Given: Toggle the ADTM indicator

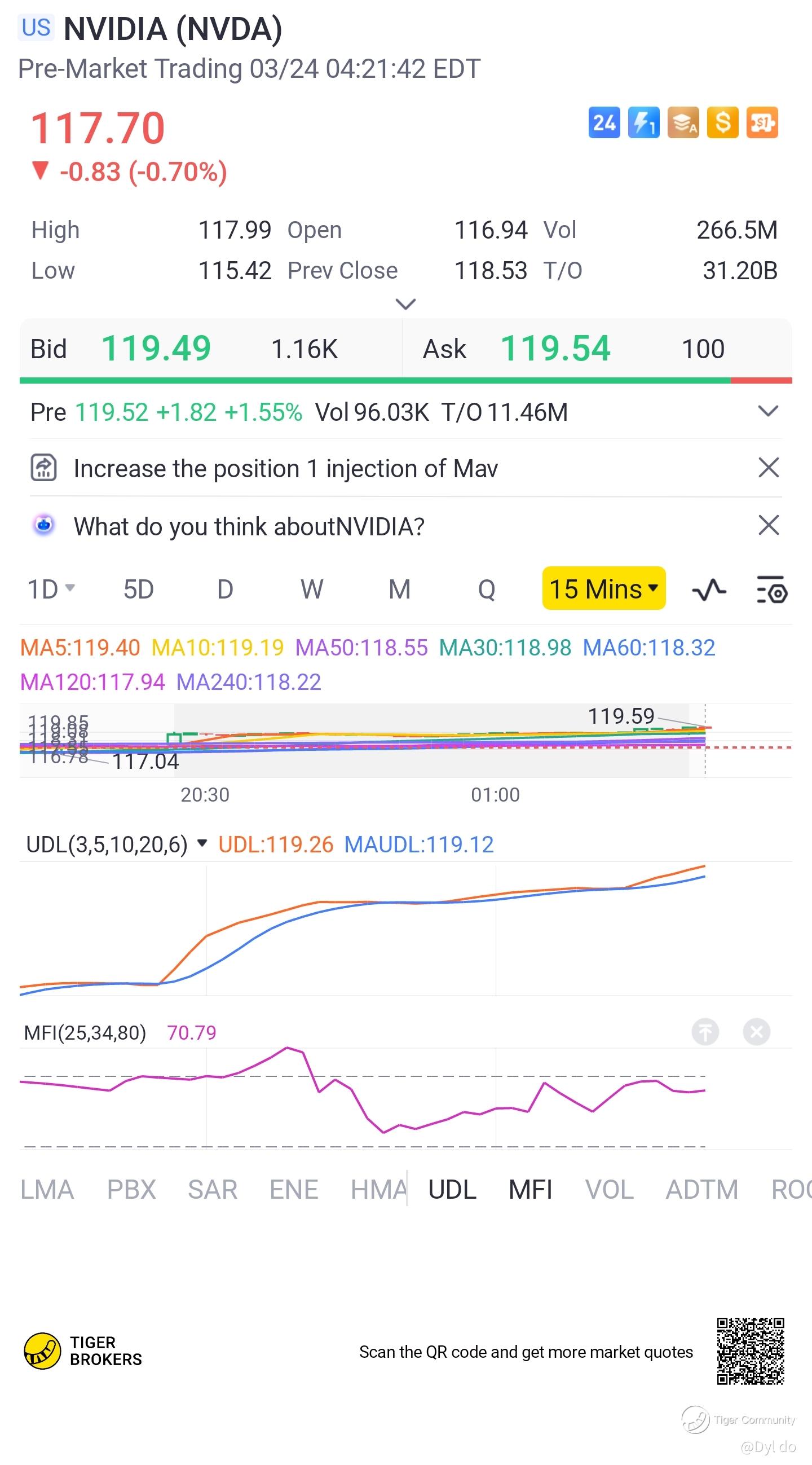Looking at the screenshot, I should coord(701,1190).
